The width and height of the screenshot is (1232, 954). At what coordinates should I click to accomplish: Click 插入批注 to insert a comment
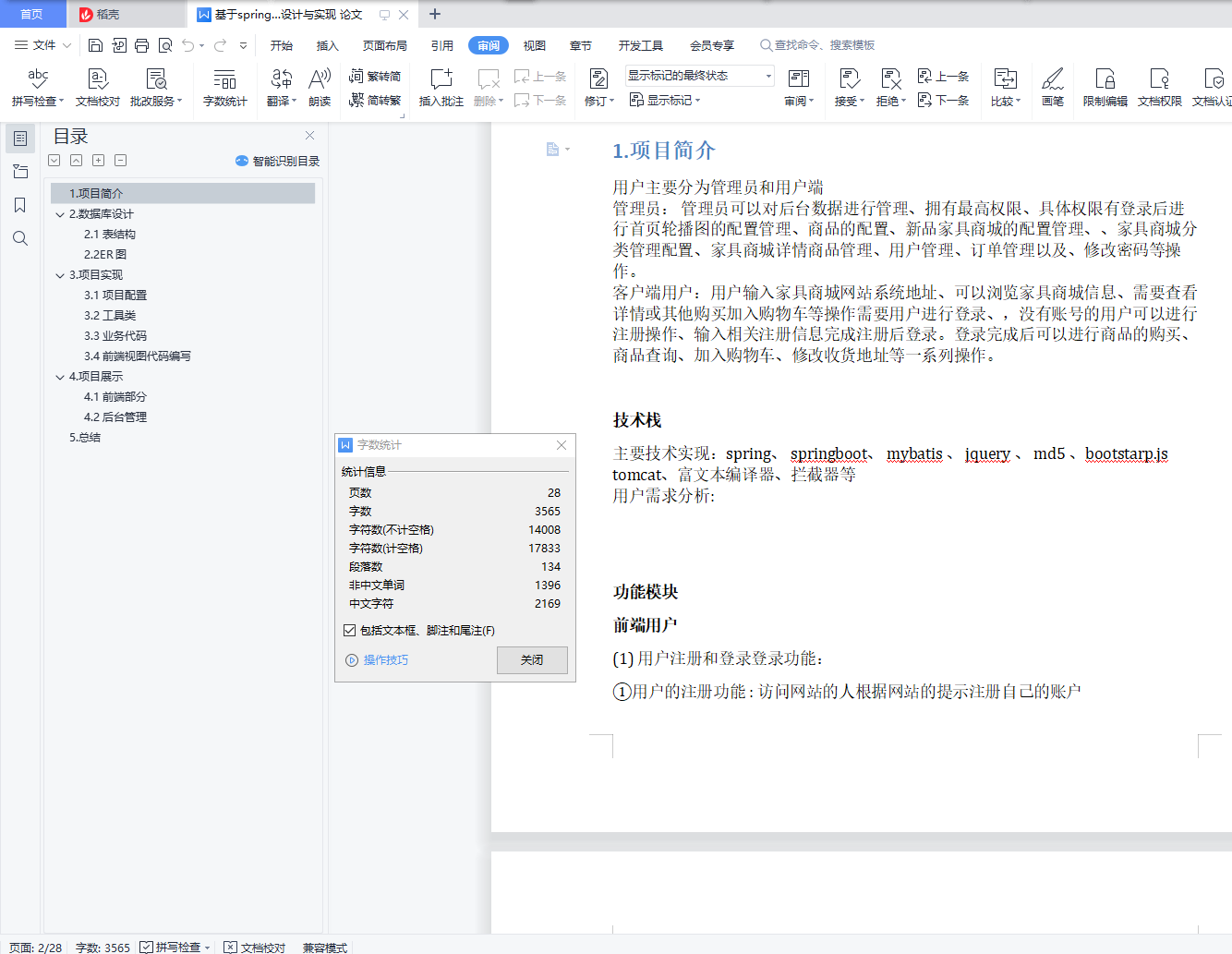pyautogui.click(x=441, y=88)
